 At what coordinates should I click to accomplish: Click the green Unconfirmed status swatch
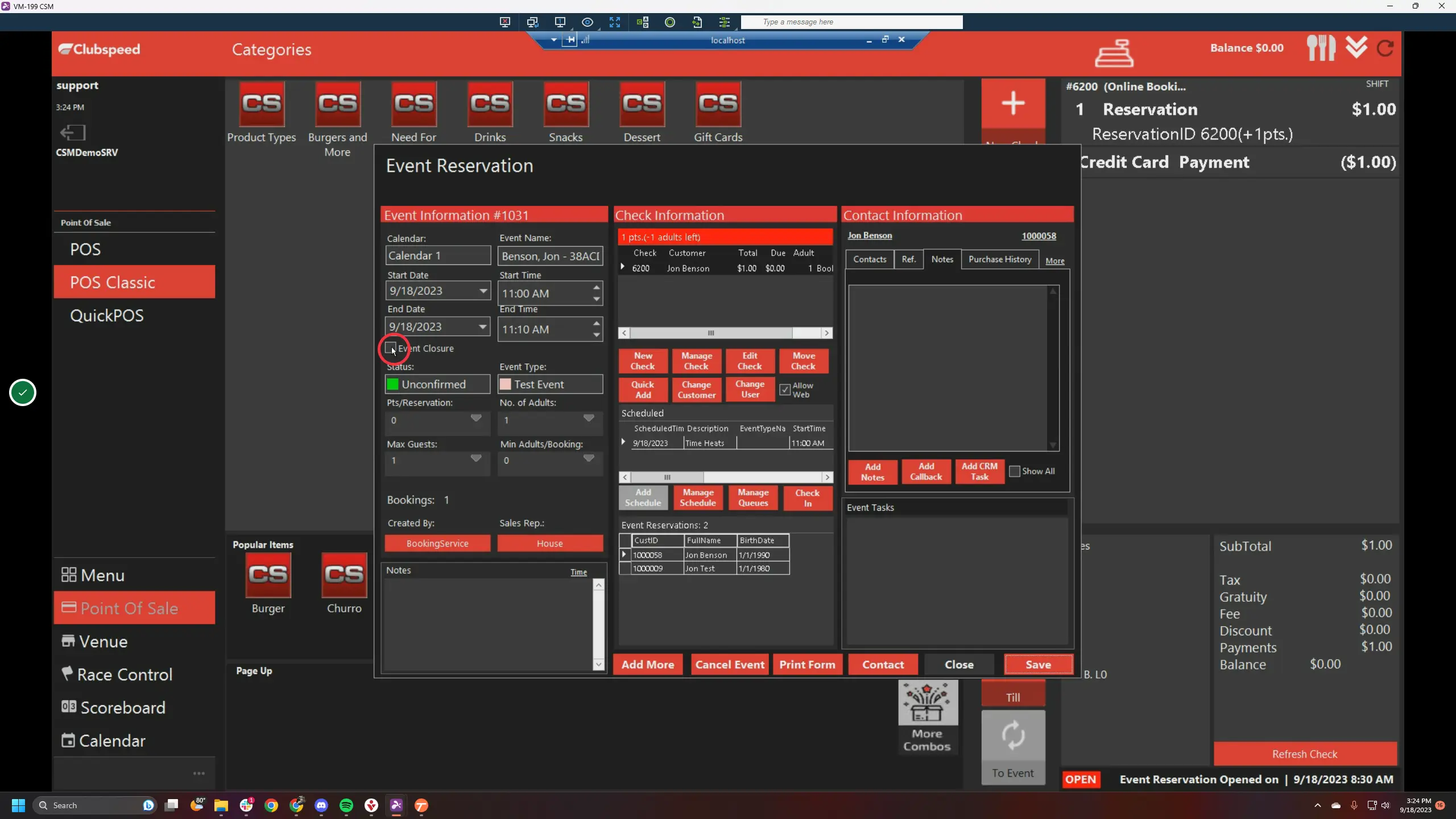(x=392, y=384)
